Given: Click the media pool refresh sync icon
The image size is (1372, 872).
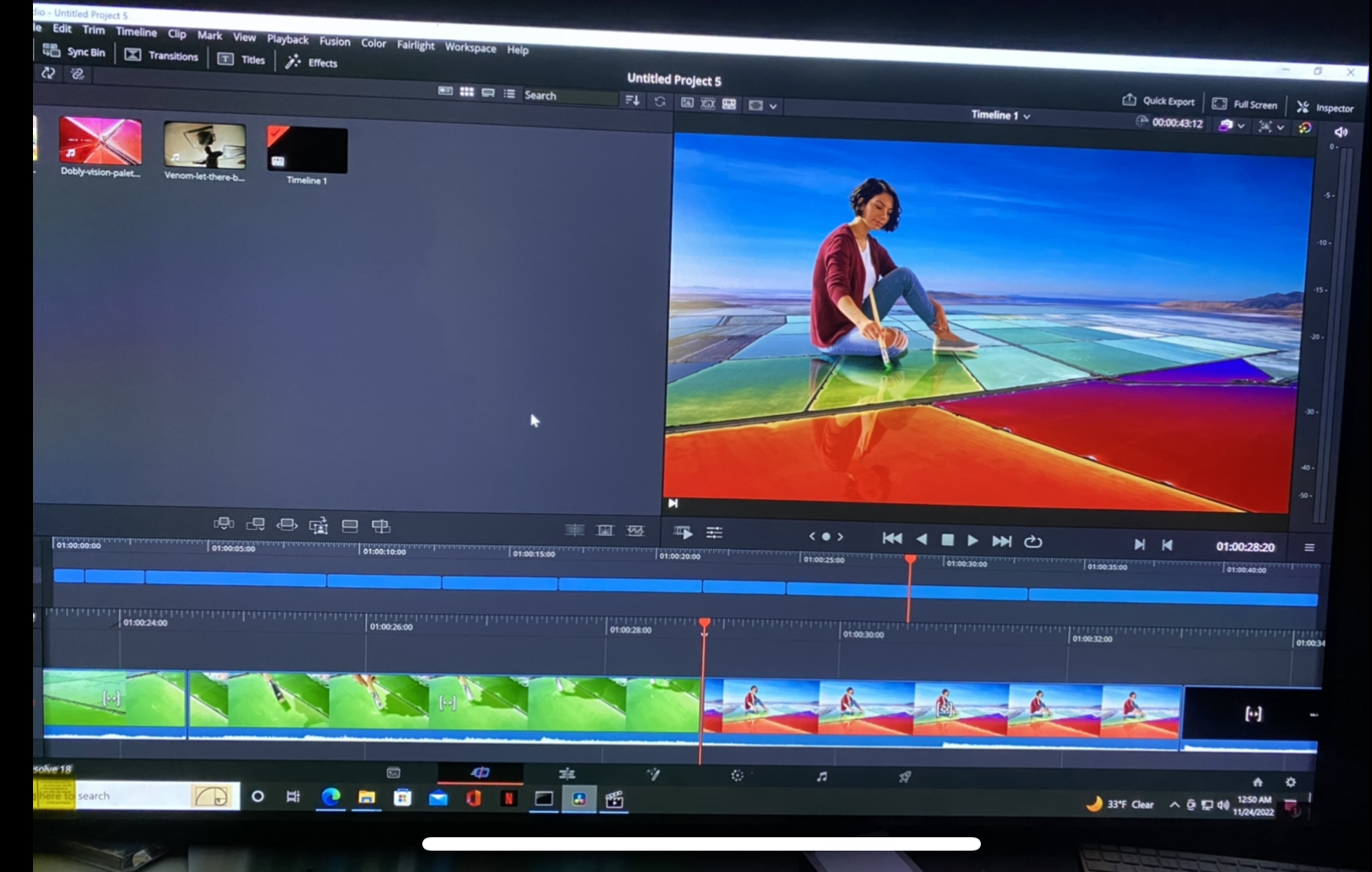Looking at the screenshot, I should (660, 102).
